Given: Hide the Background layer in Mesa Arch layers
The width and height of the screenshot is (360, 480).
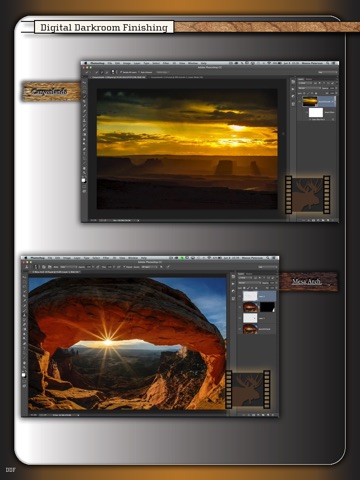Looking at the screenshot, I should (x=240, y=329).
